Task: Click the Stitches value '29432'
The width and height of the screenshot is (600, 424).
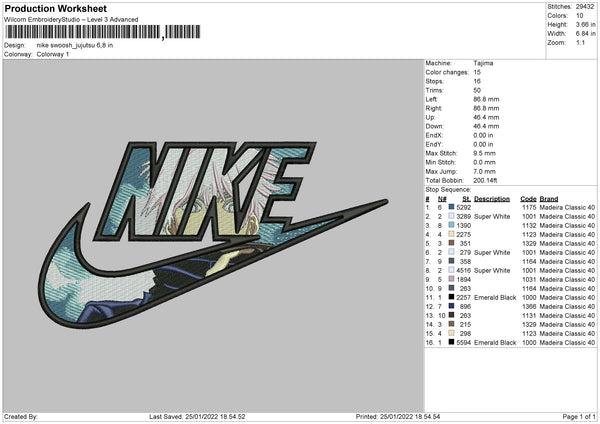Action: pyautogui.click(x=585, y=7)
